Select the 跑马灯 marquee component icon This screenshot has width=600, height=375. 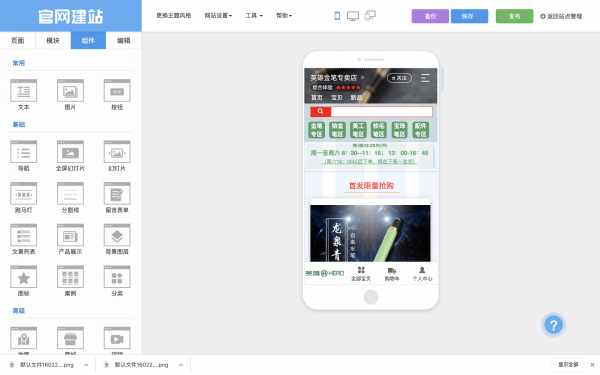pyautogui.click(x=23, y=194)
